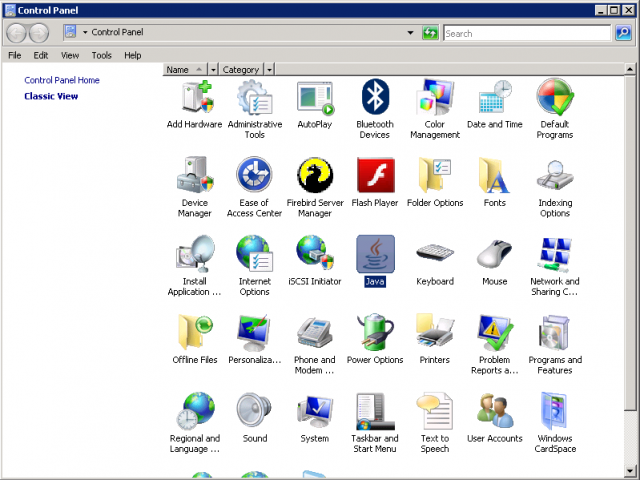Select the iSCSI Initiator icon
This screenshot has height=480, width=640.
pyautogui.click(x=315, y=261)
